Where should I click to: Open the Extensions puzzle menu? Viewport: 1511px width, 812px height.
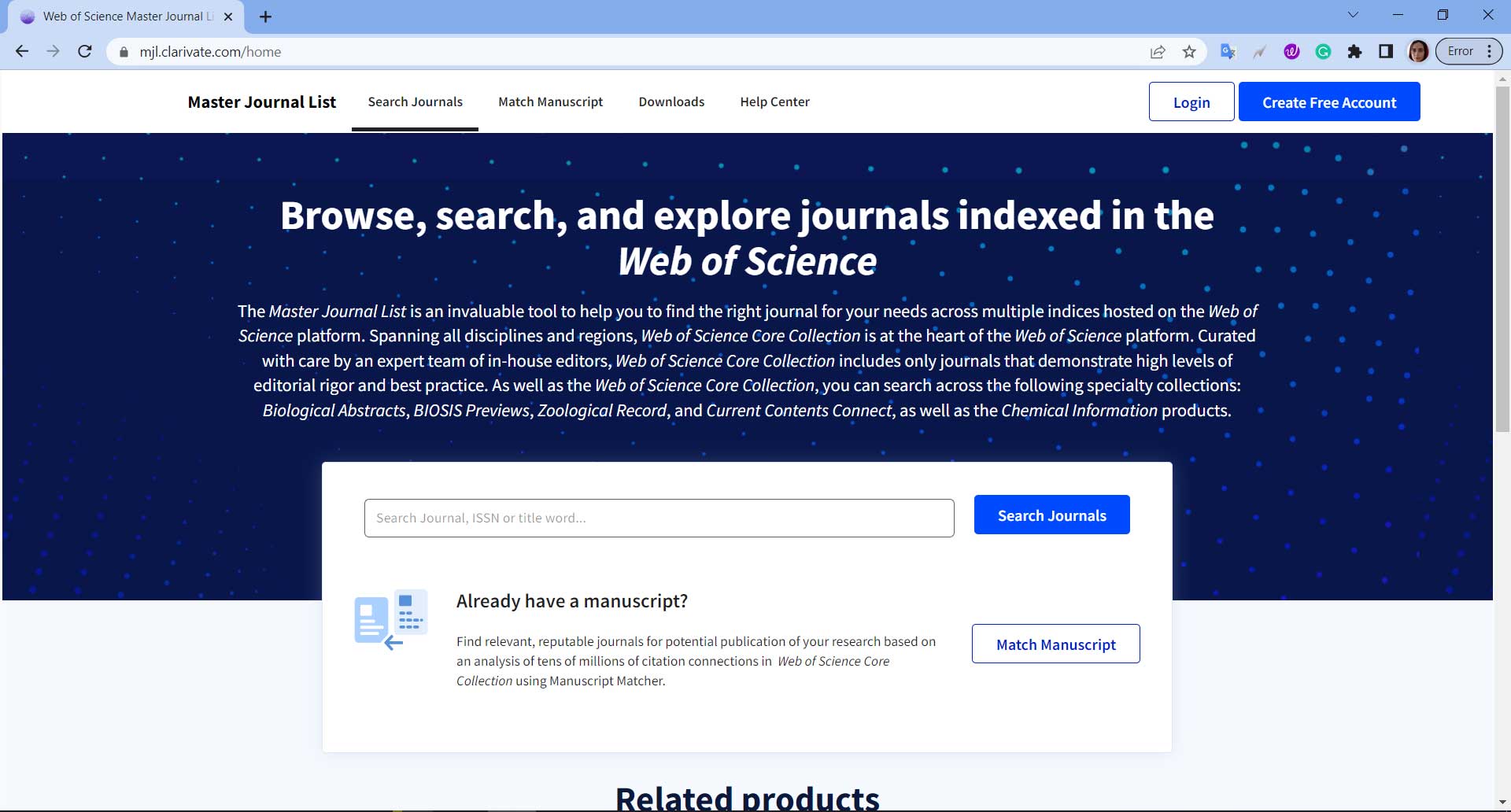1354,52
